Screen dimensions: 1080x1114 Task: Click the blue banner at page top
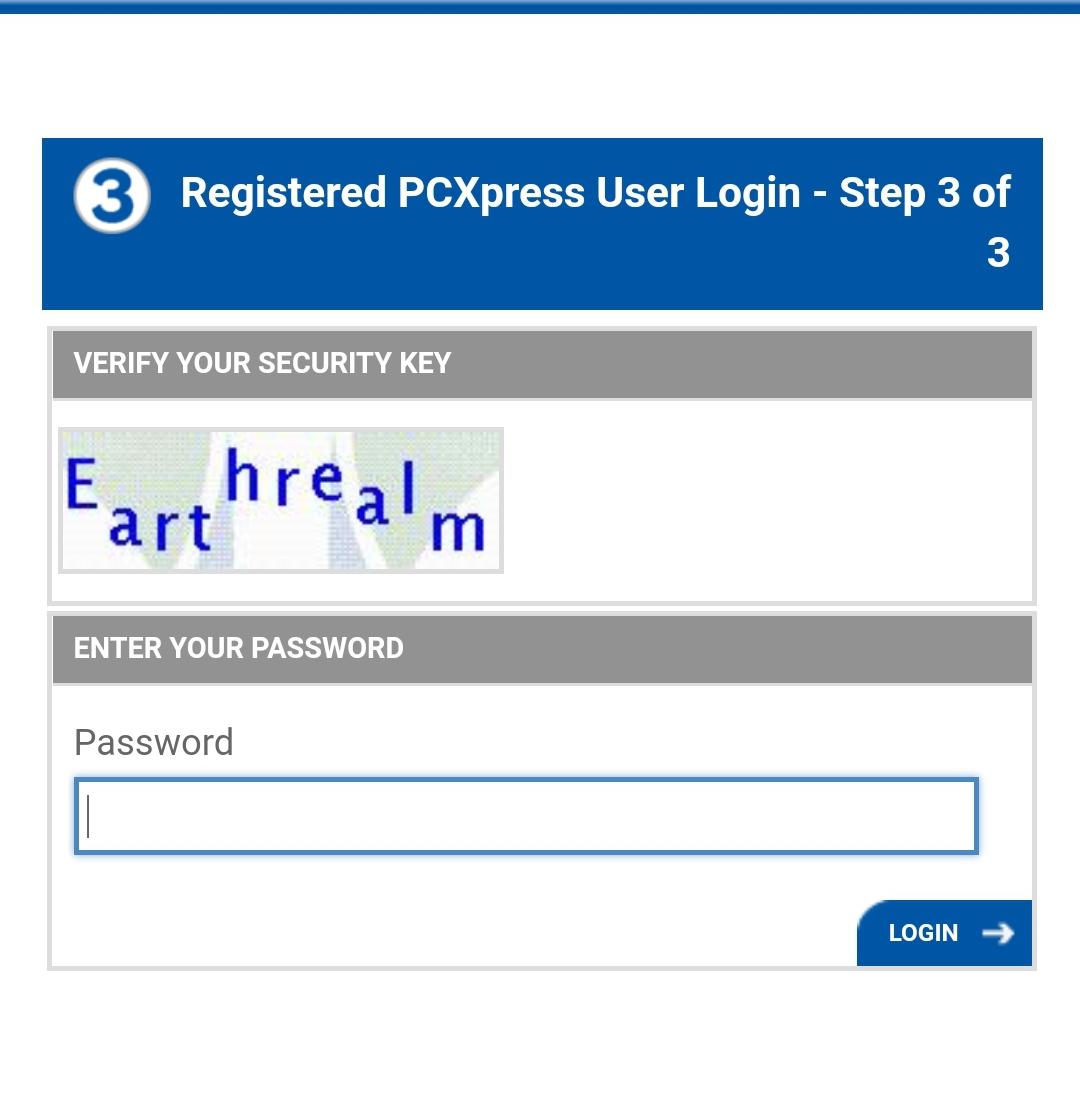[x=540, y=222]
